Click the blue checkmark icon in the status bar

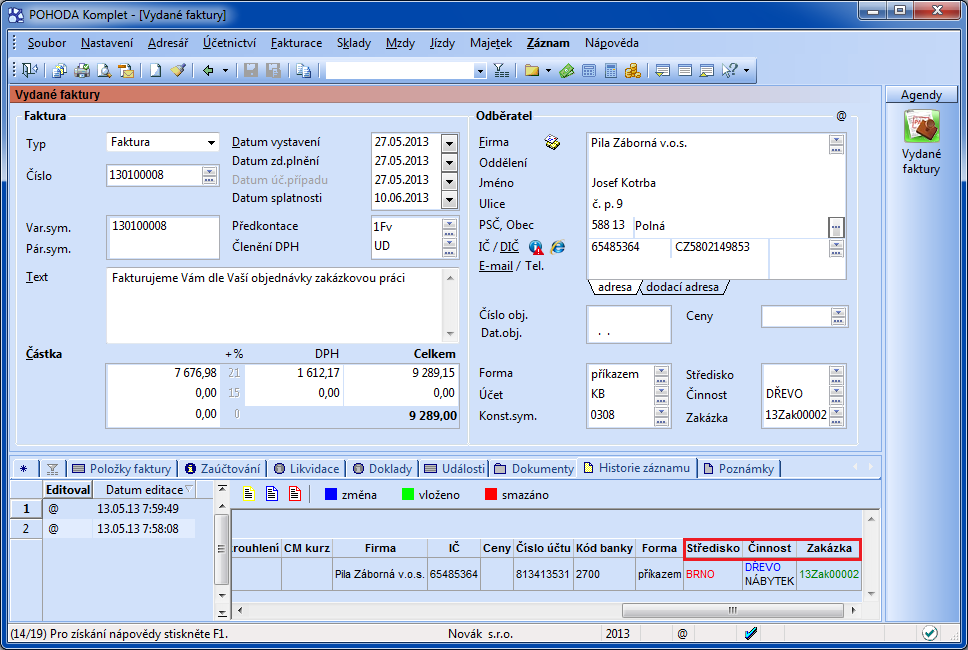(x=751, y=633)
